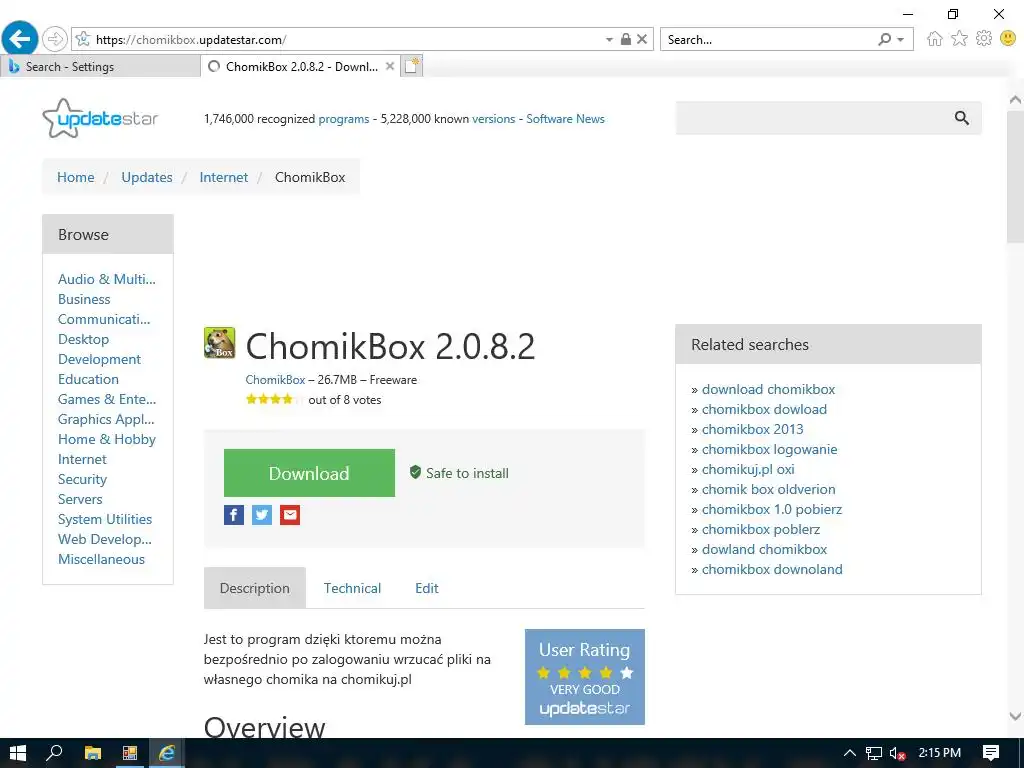Image resolution: width=1024 pixels, height=768 pixels.
Task: Share by email envelope icon
Action: (x=290, y=515)
